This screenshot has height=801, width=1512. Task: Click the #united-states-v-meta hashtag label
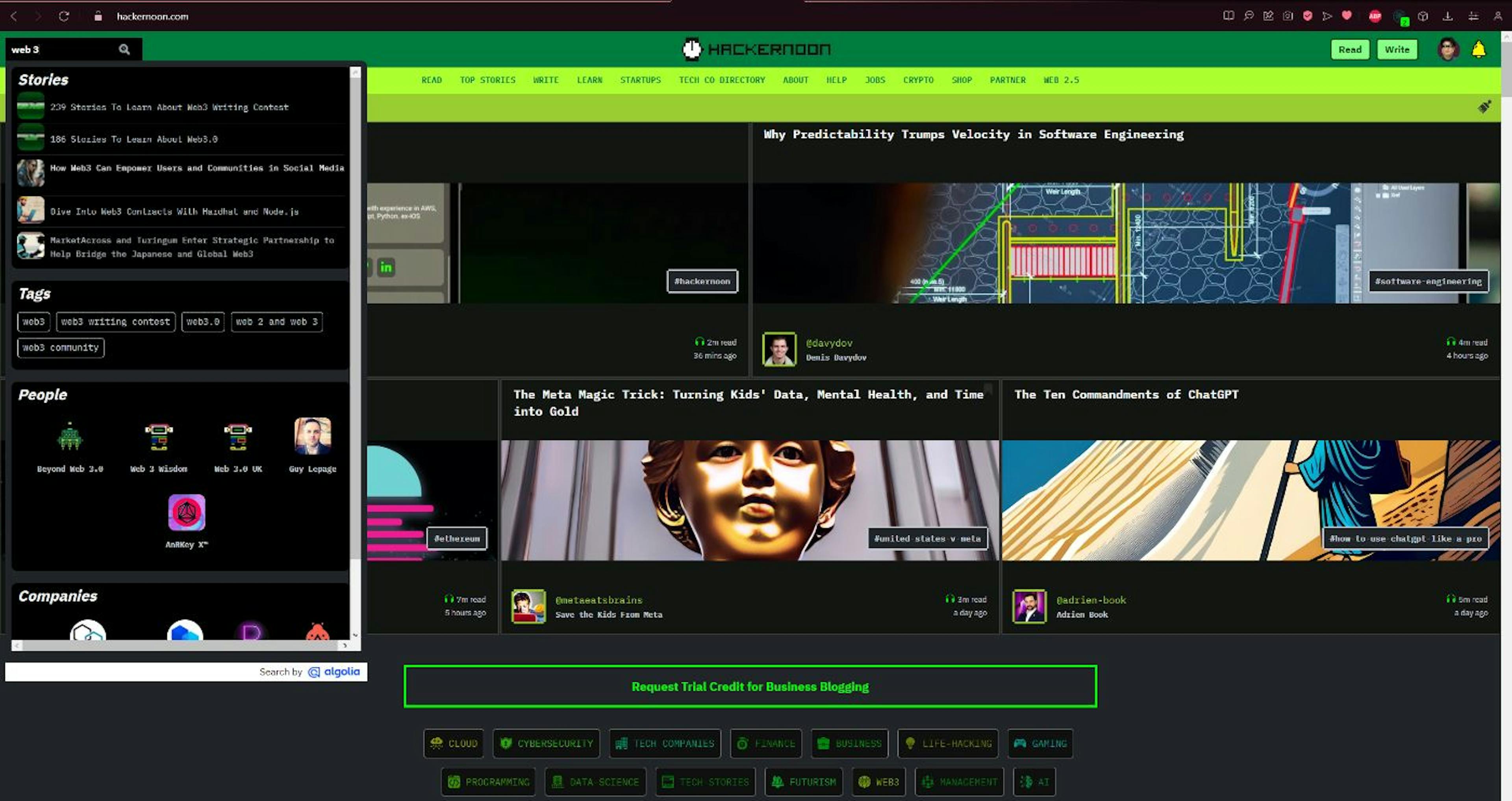pos(927,538)
